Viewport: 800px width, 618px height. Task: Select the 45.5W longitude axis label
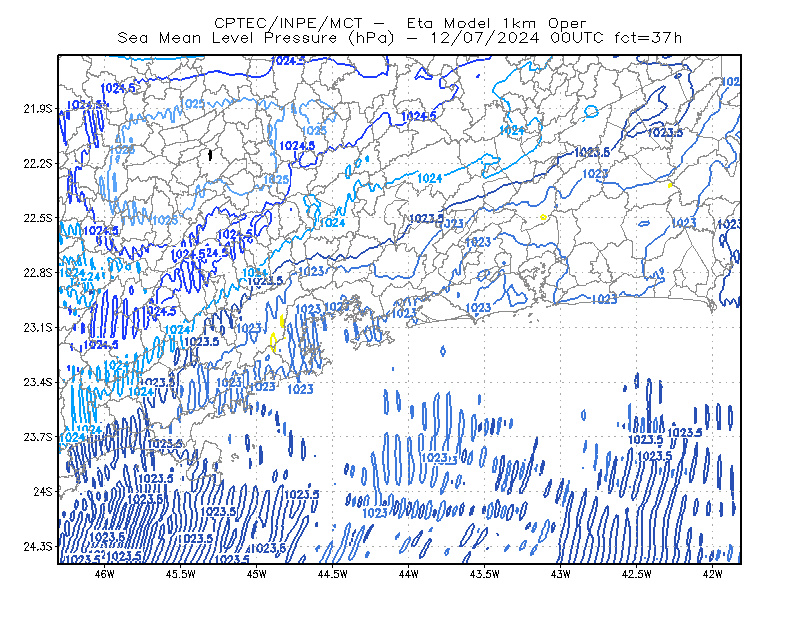(x=181, y=574)
